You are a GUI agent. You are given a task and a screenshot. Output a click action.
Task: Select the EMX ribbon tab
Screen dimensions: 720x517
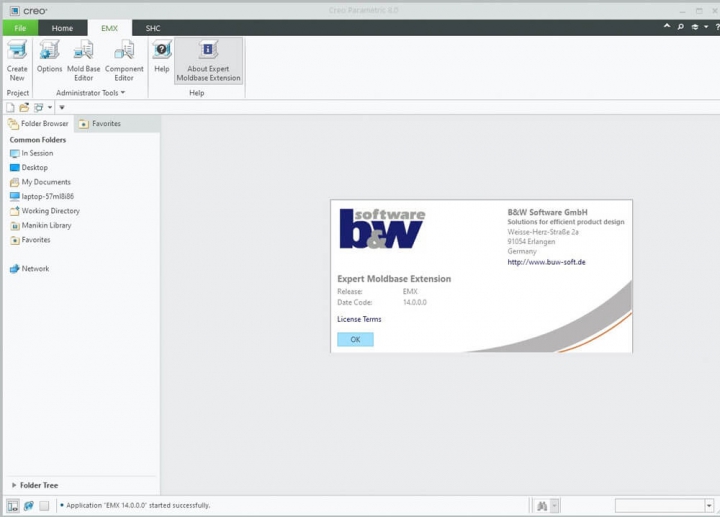tap(110, 28)
